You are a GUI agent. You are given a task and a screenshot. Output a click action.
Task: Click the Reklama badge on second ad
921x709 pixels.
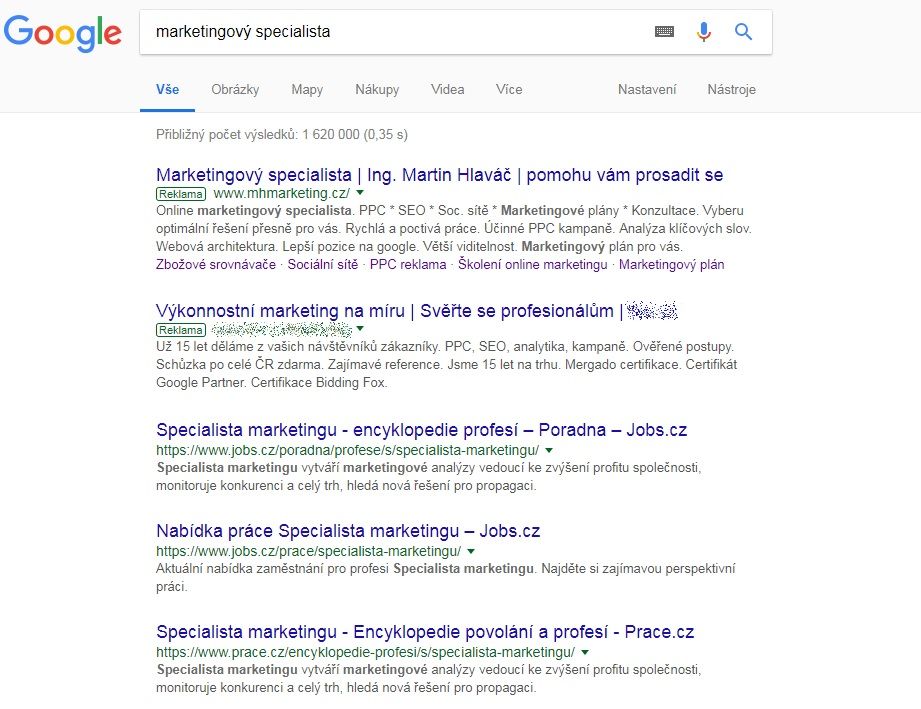tap(181, 329)
